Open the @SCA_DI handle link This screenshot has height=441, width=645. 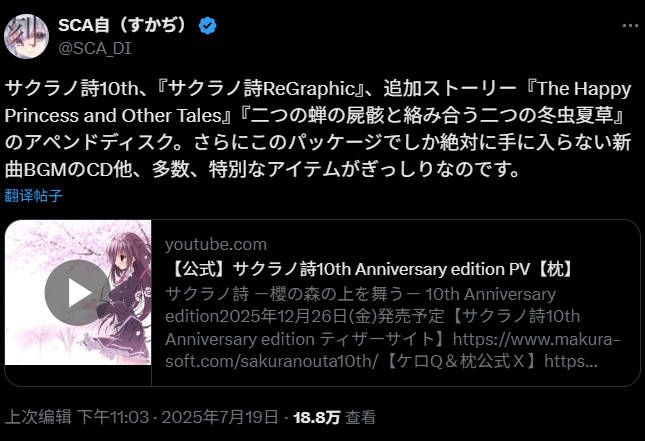click(x=95, y=49)
